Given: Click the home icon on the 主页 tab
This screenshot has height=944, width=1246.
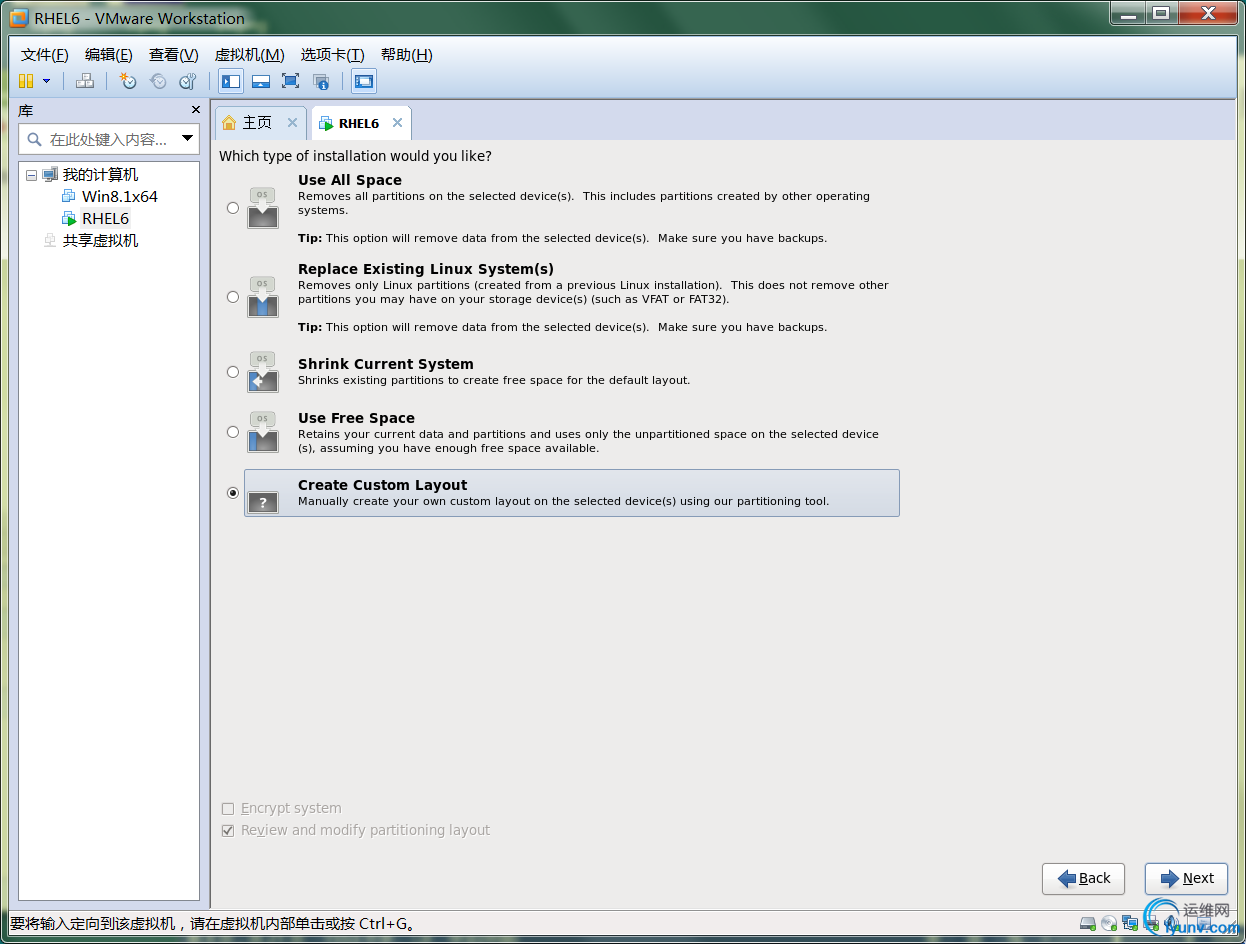Looking at the screenshot, I should coord(229,122).
